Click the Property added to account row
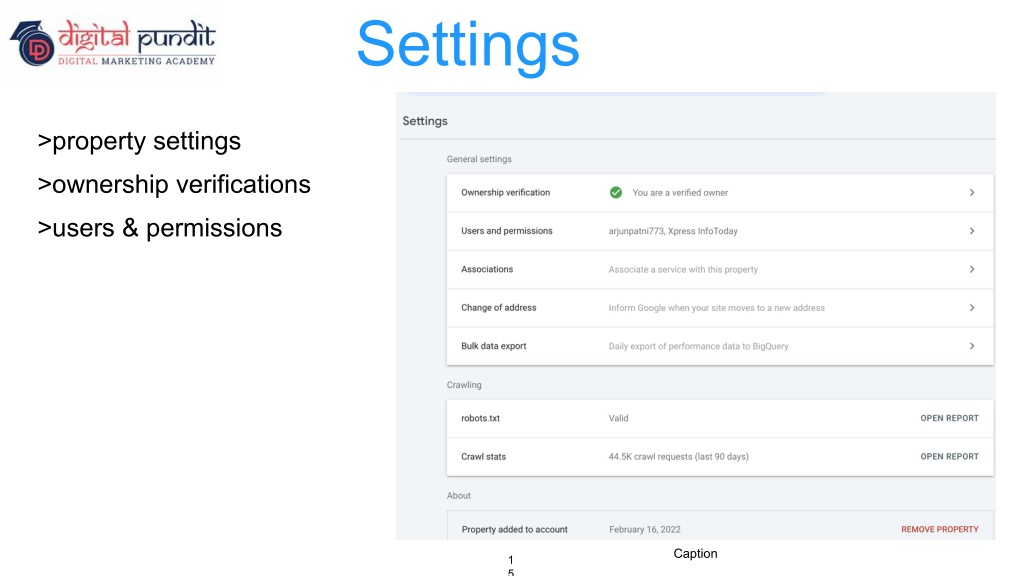This screenshot has width=1024, height=576. (514, 529)
